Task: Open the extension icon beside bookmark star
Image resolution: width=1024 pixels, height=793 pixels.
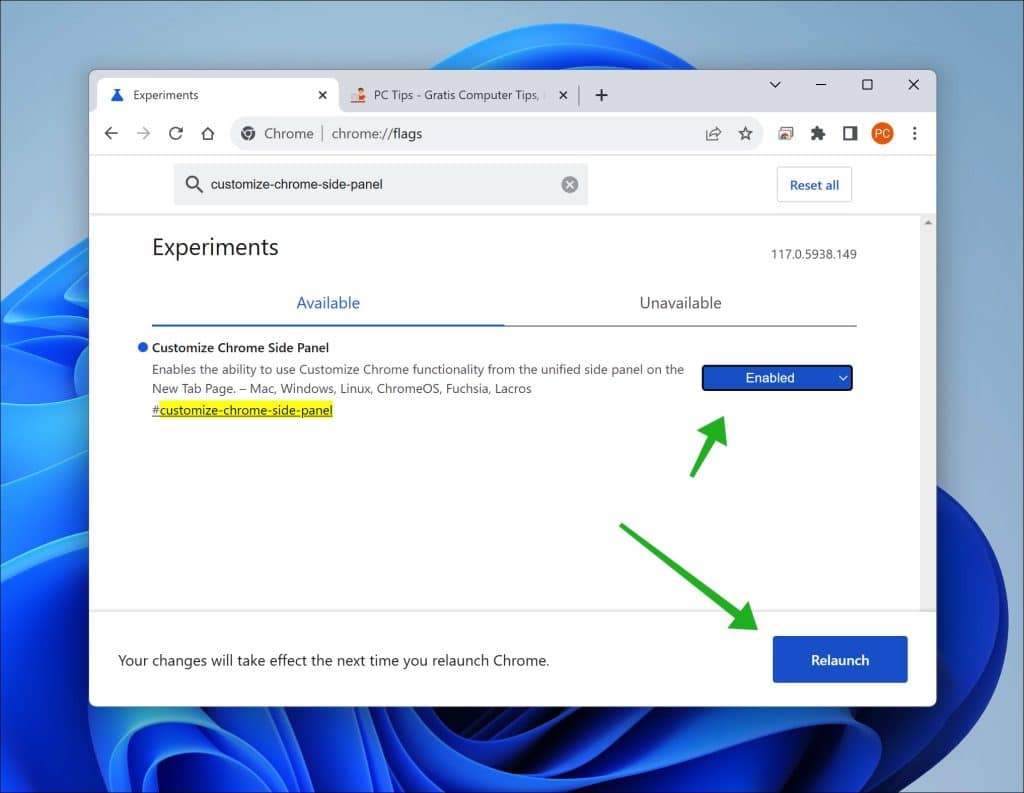Action: (x=786, y=134)
